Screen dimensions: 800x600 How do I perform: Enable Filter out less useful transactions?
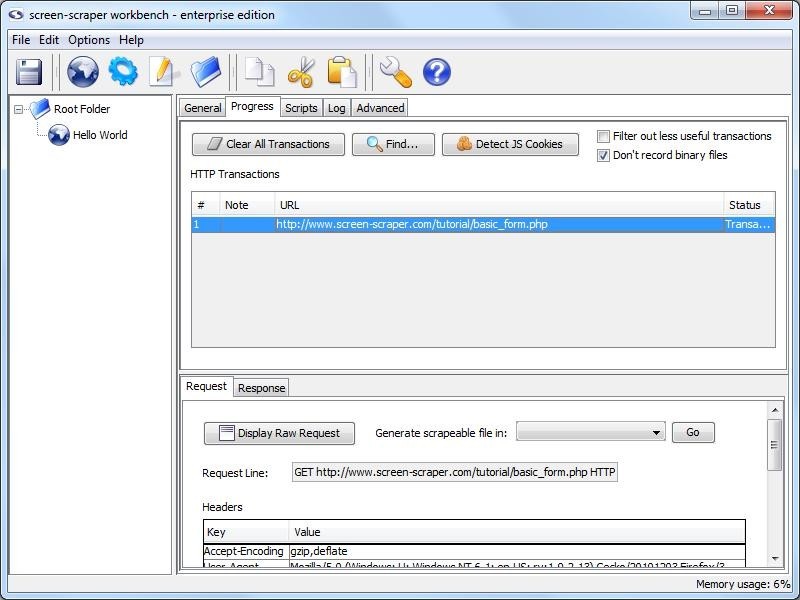(603, 136)
